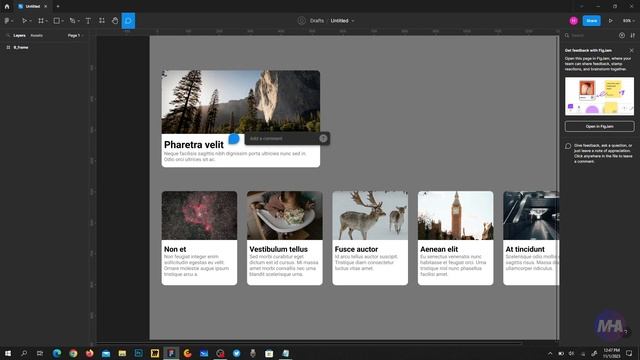Click the Fusce auctor deer image

pos(370,216)
